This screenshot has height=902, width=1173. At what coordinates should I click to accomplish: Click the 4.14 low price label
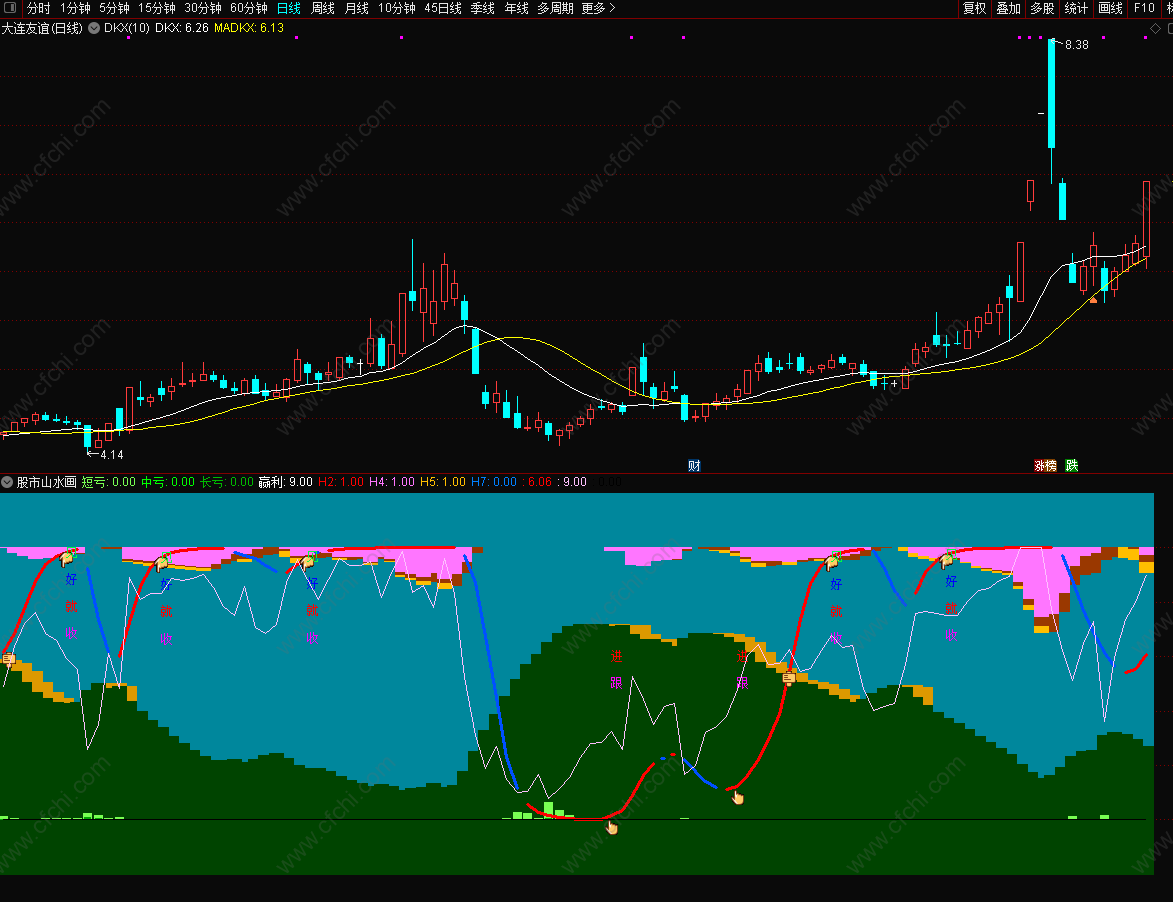point(111,455)
